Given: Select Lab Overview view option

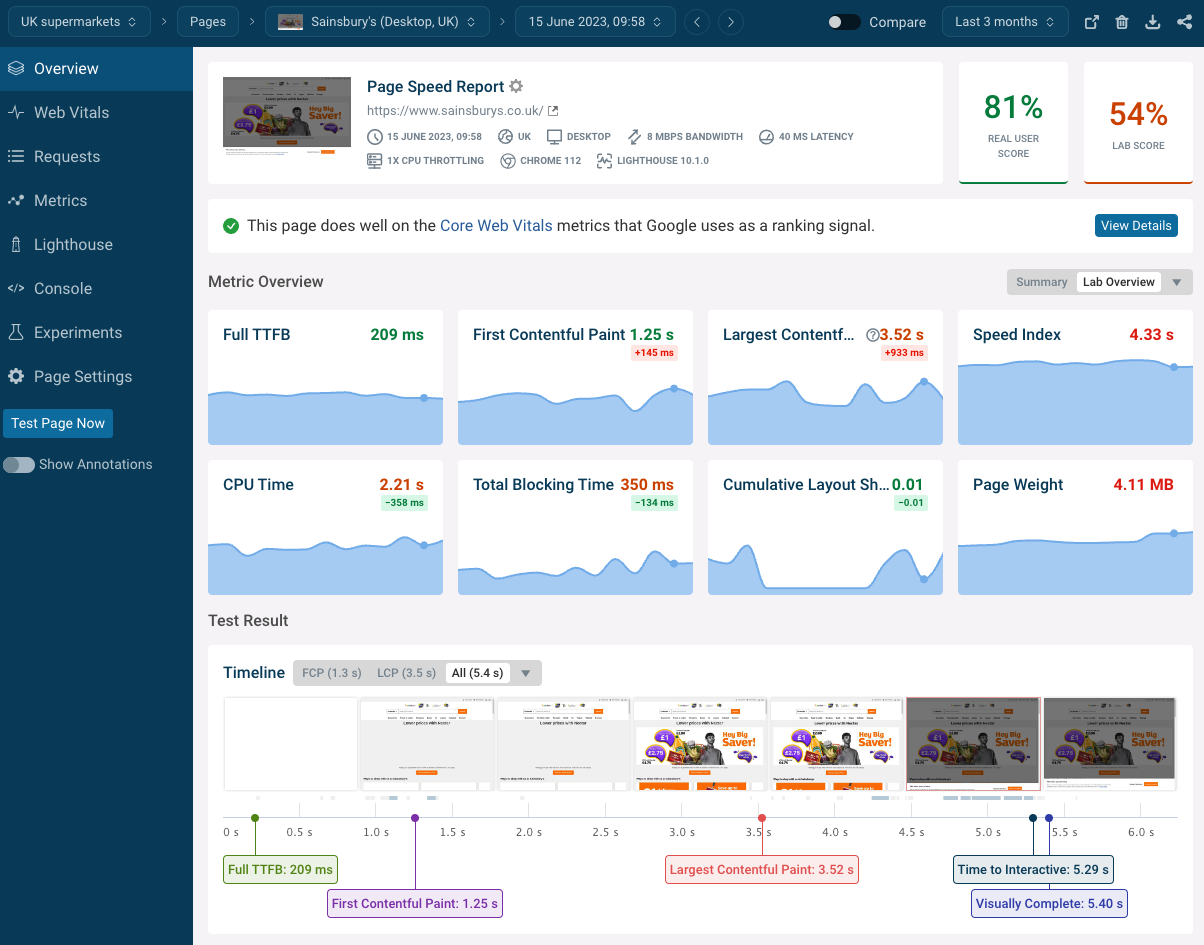Looking at the screenshot, I should [1119, 282].
